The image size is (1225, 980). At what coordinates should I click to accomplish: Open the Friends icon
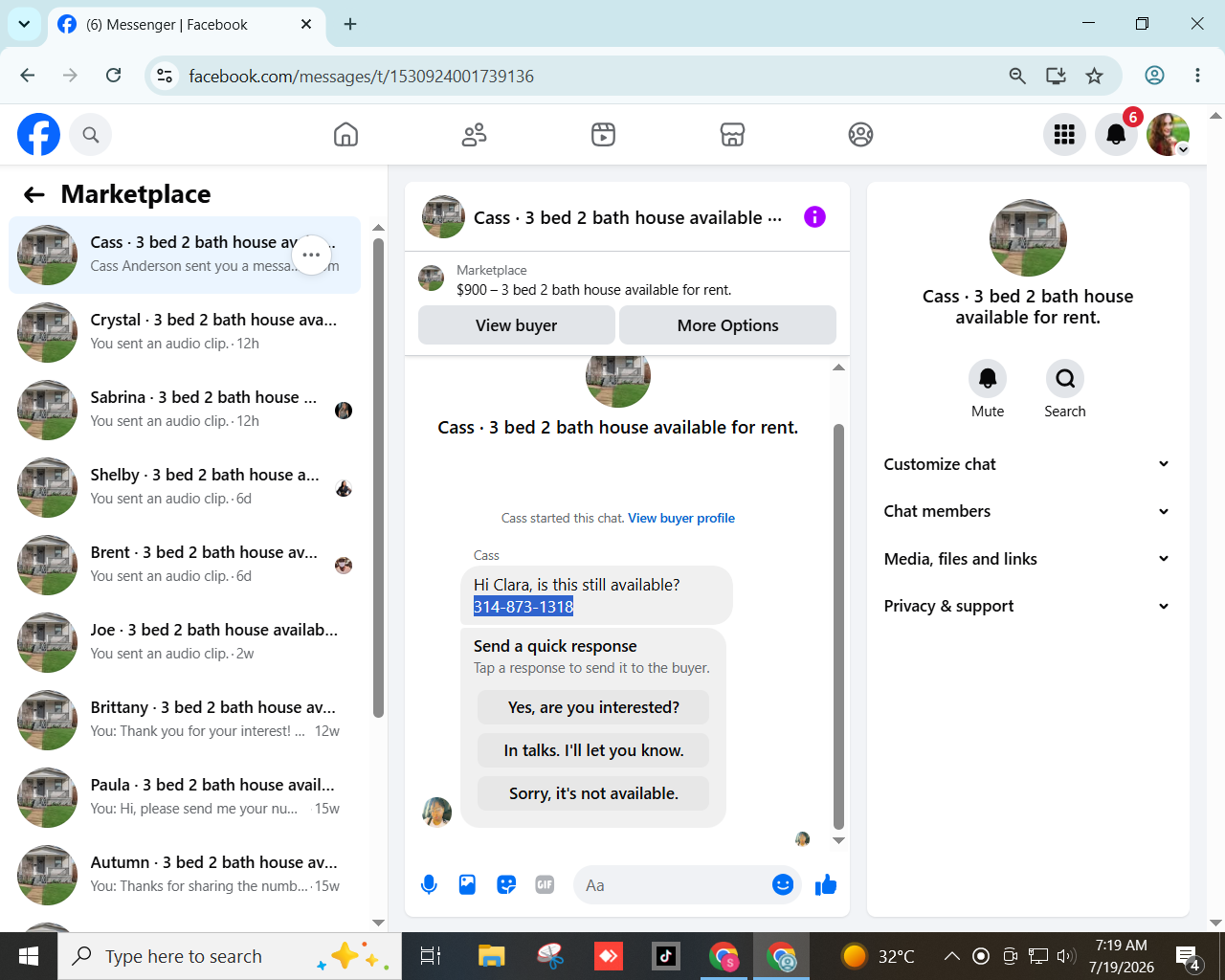[x=475, y=135]
